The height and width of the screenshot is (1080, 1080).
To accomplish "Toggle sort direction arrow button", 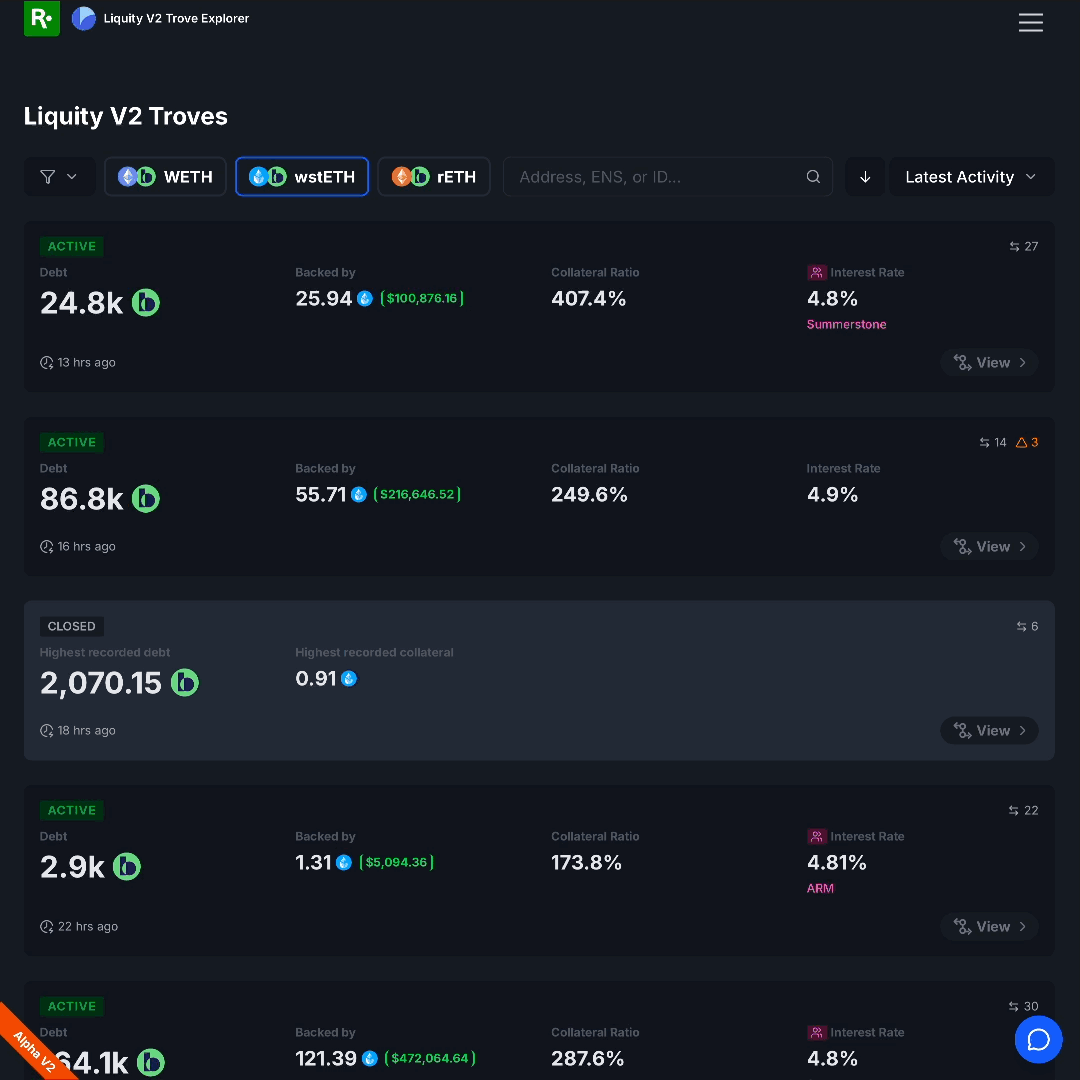I will coord(865,177).
